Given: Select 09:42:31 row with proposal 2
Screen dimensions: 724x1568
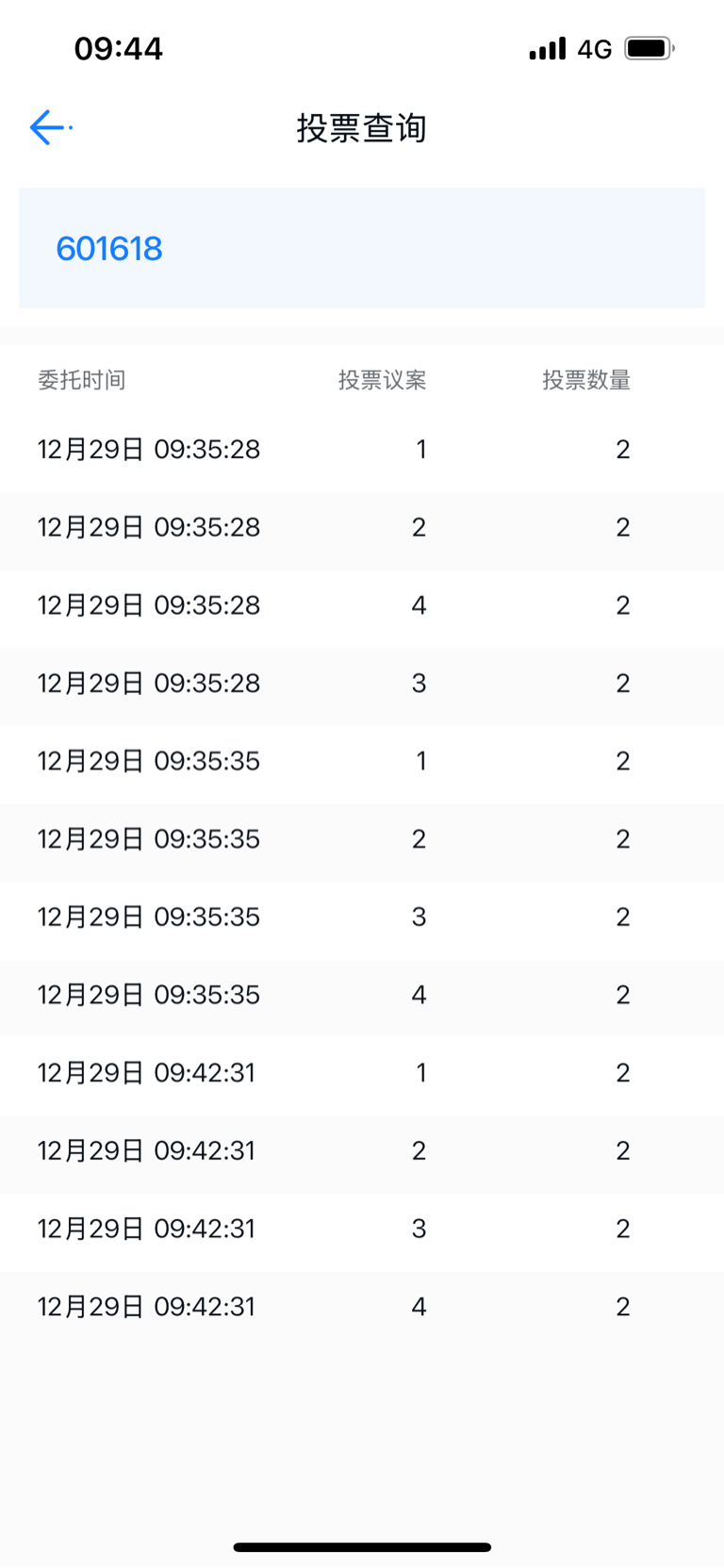Looking at the screenshot, I should 362,1151.
